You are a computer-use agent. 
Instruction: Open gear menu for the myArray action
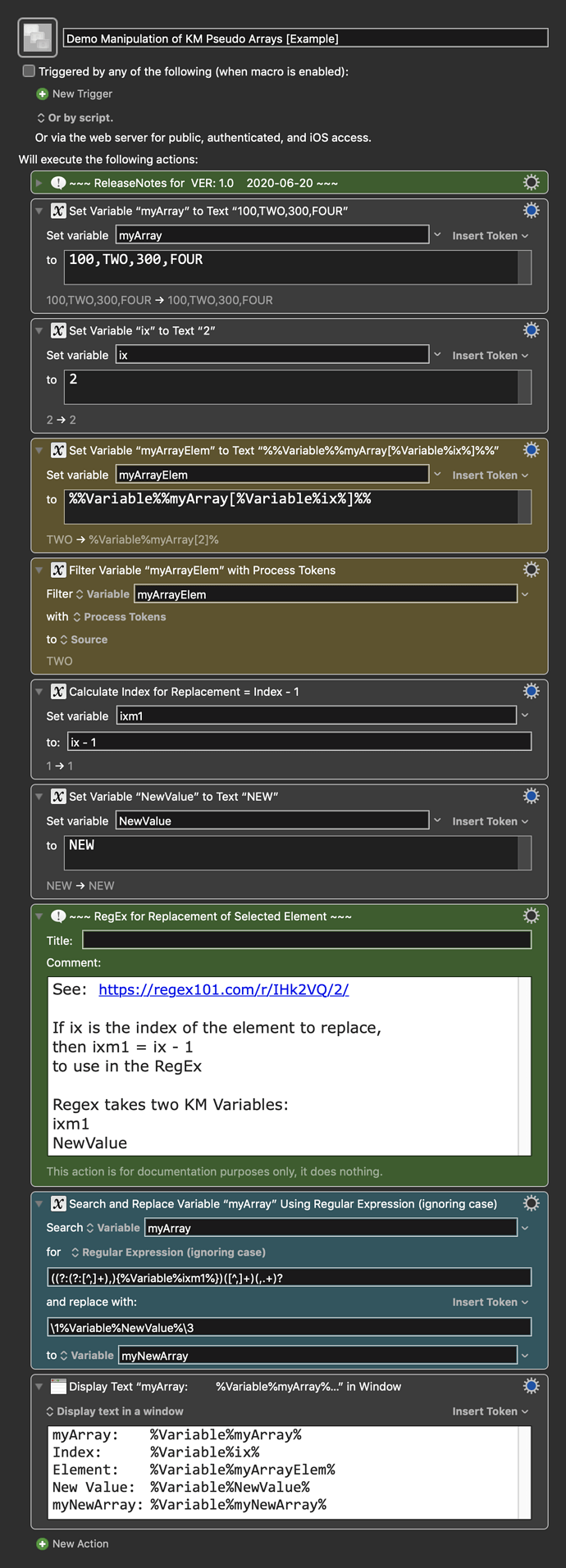click(532, 211)
